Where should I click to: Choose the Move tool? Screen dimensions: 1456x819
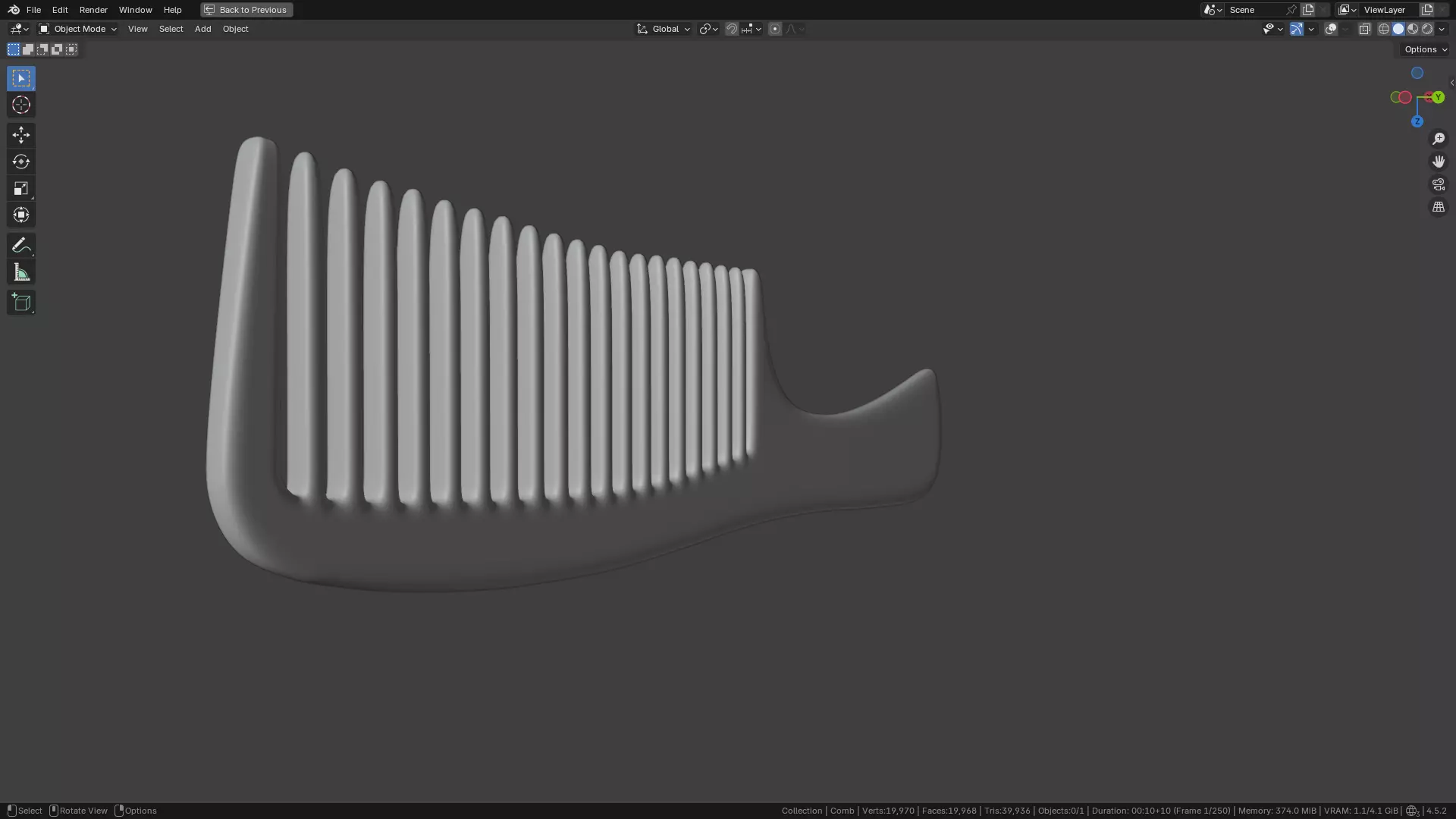click(21, 135)
